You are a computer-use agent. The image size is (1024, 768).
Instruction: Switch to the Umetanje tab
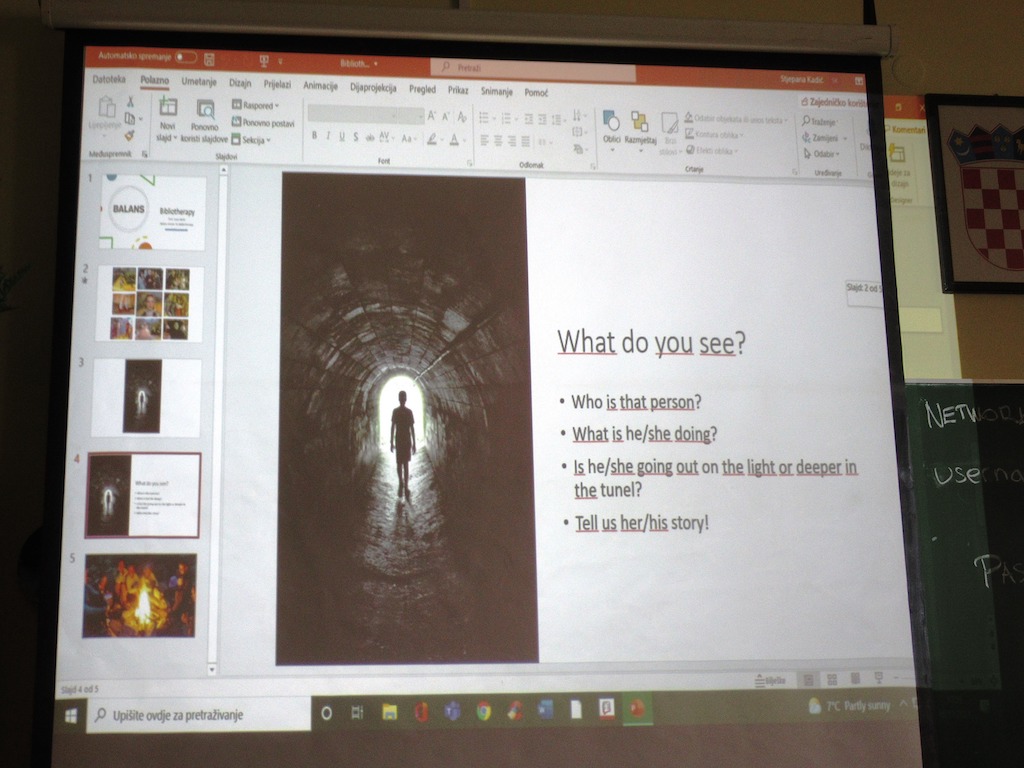199,82
